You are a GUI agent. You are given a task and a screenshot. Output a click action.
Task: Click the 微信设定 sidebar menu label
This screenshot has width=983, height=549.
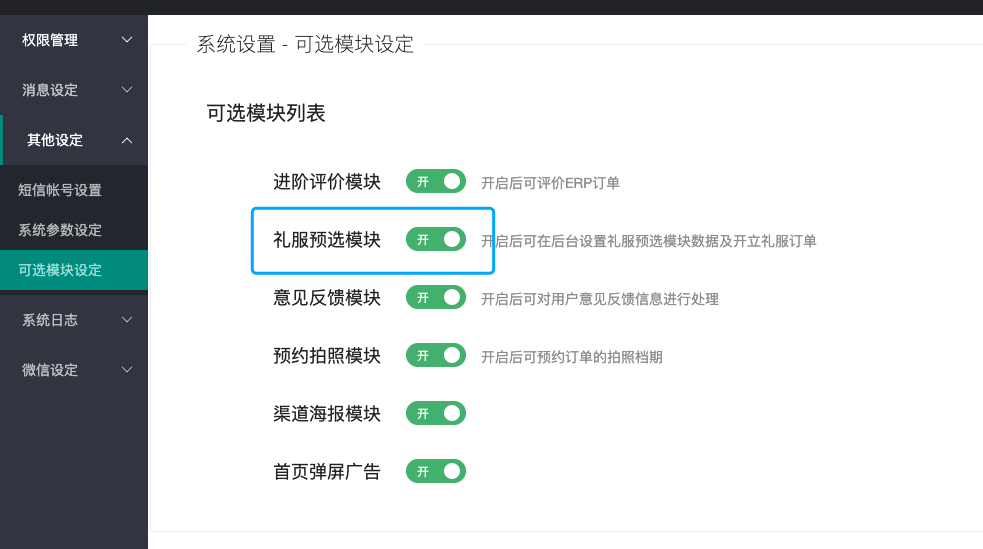[x=50, y=370]
